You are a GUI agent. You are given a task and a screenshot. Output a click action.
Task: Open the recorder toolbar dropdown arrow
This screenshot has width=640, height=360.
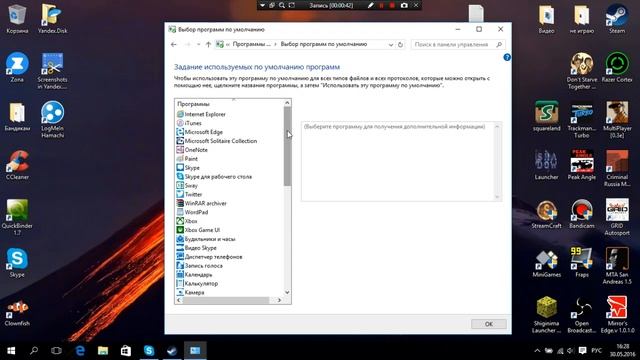(262, 5)
